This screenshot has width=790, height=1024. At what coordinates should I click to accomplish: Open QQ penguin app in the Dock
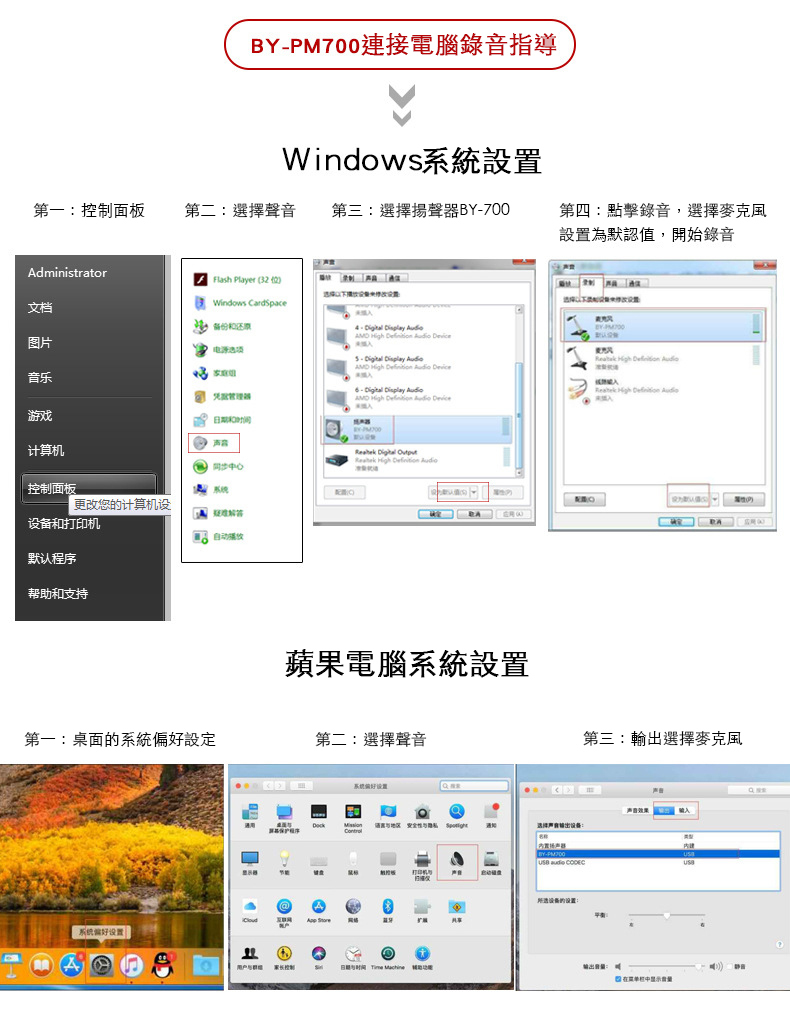pyautogui.click(x=162, y=965)
